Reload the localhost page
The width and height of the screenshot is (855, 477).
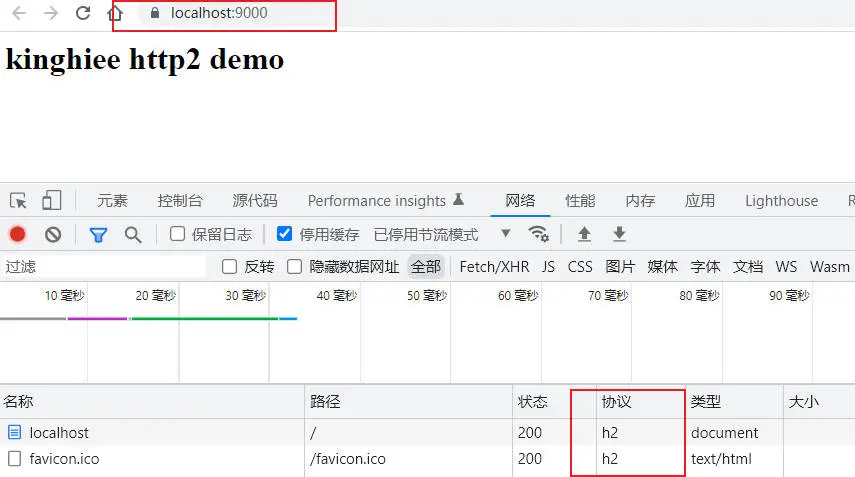pos(83,13)
